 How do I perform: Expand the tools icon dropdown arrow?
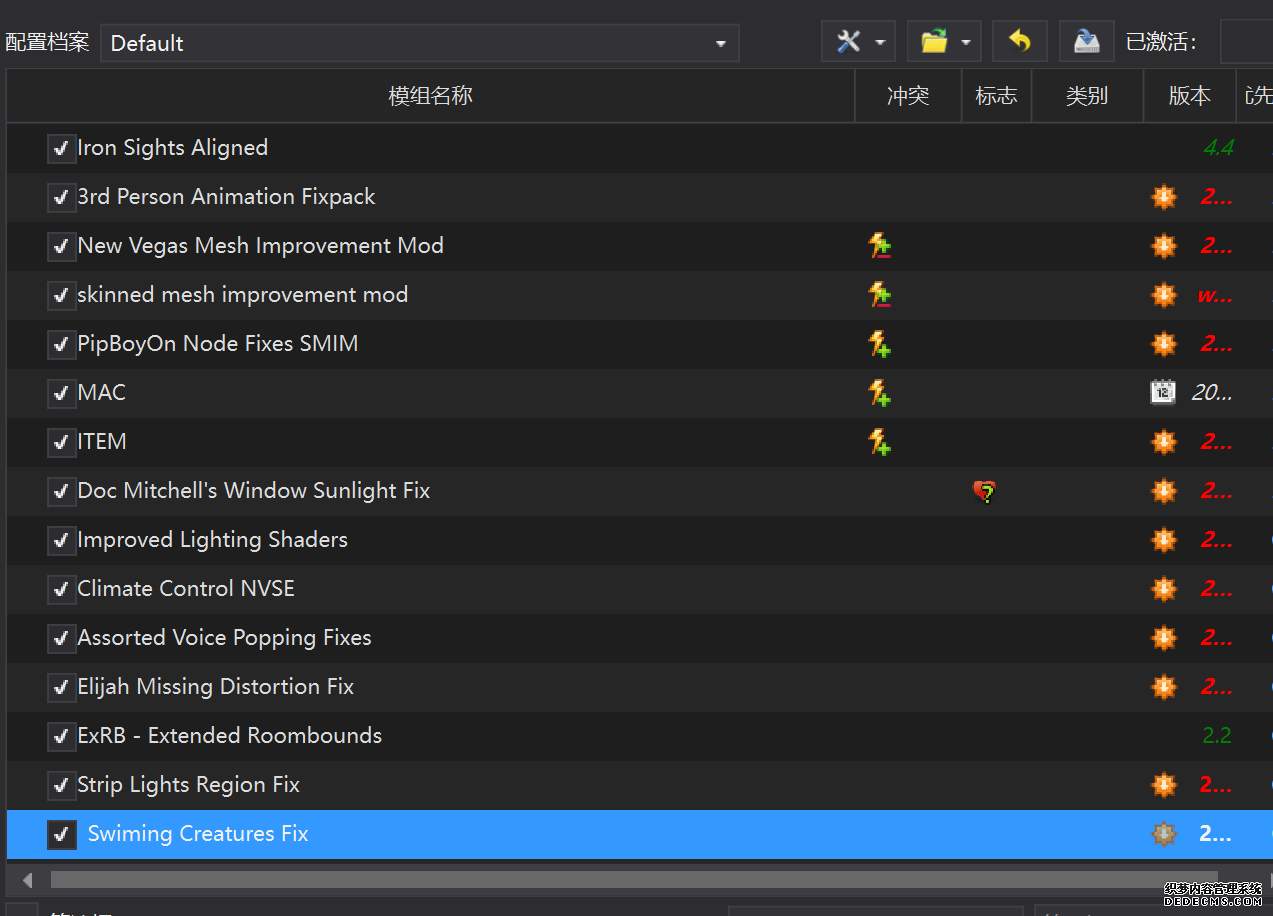point(880,43)
